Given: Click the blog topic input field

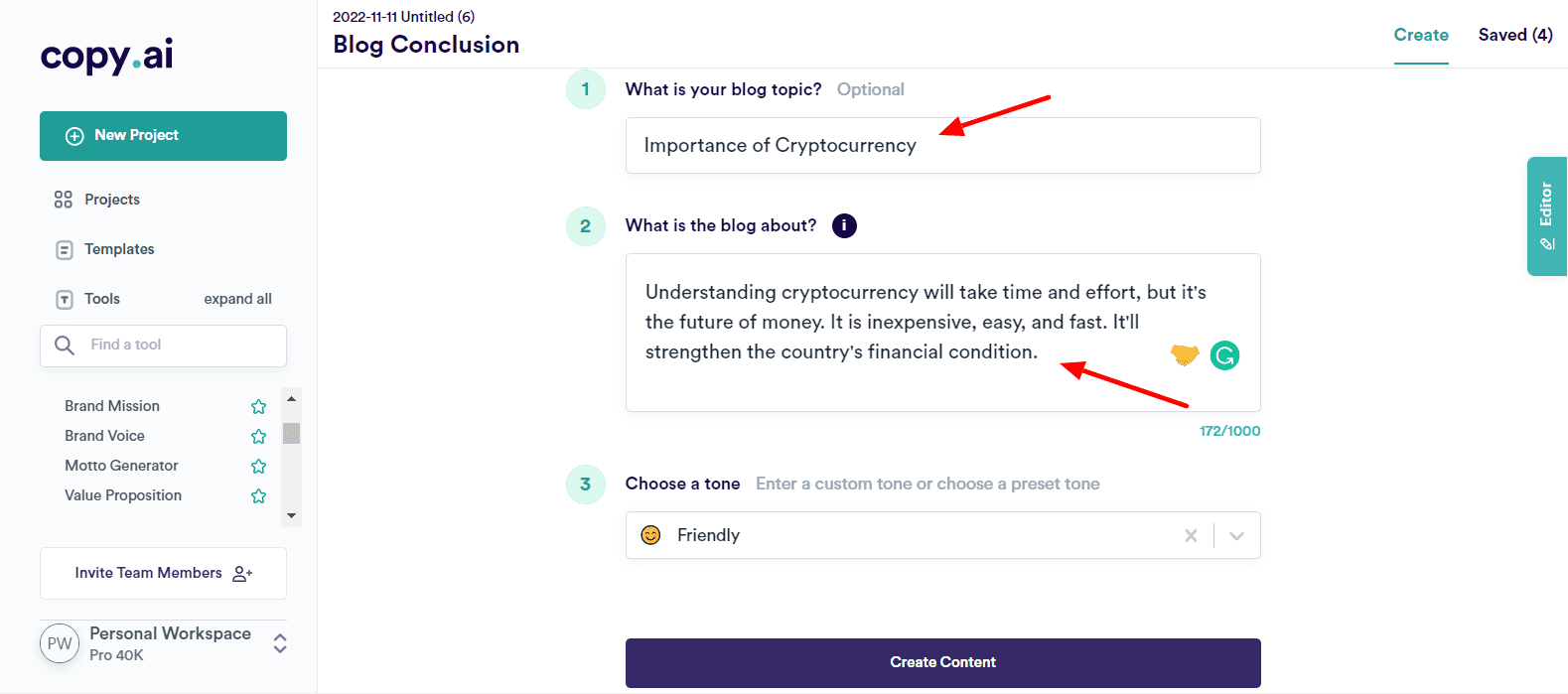Looking at the screenshot, I should point(942,145).
